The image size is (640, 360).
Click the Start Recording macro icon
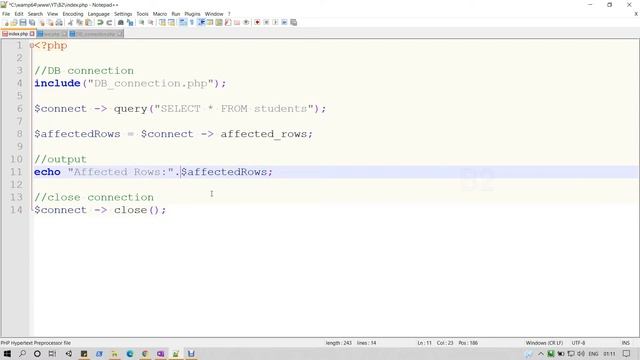coord(257,22)
